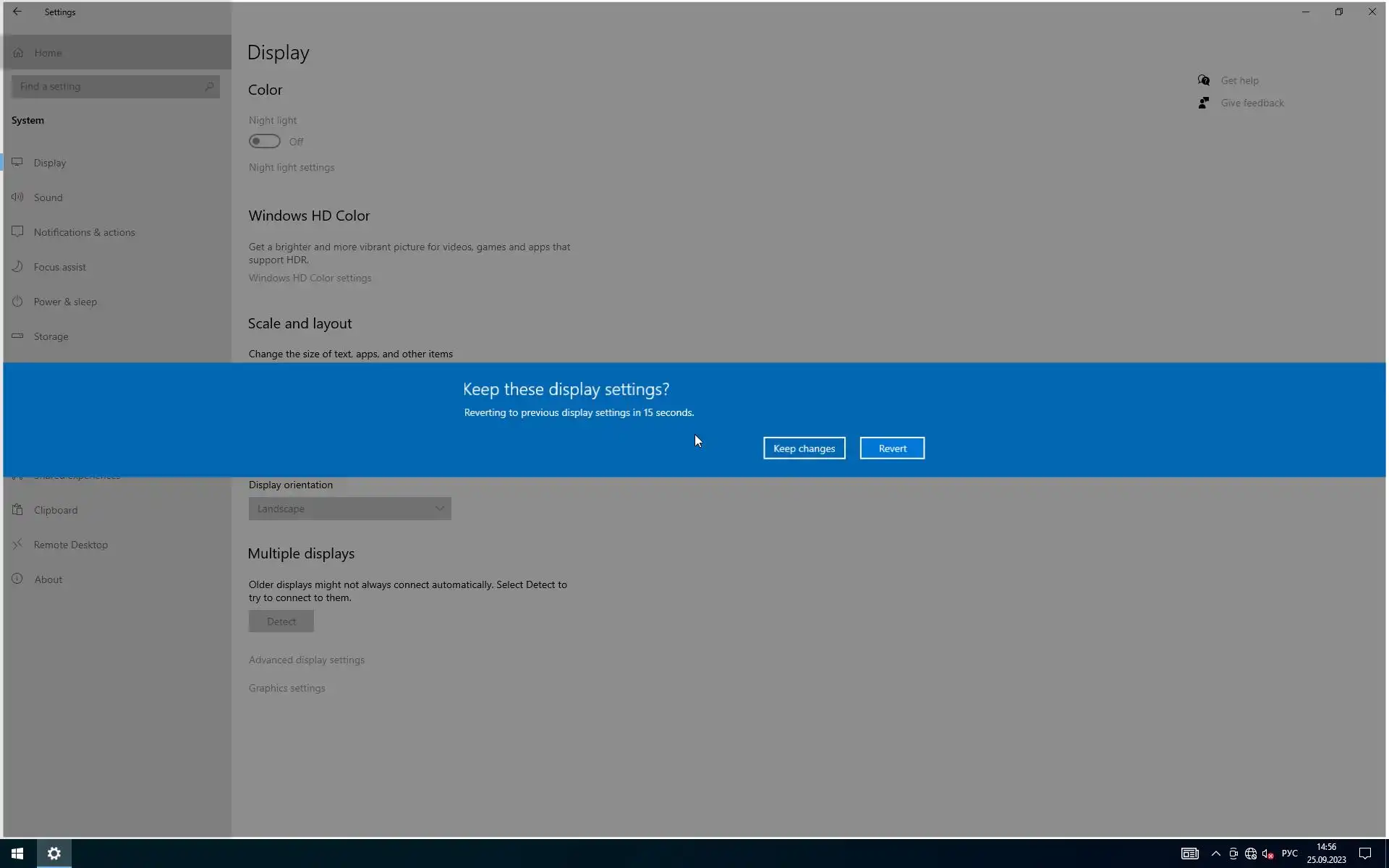Select Storage in the System menu
Image resolution: width=1389 pixels, height=868 pixels.
(51, 336)
